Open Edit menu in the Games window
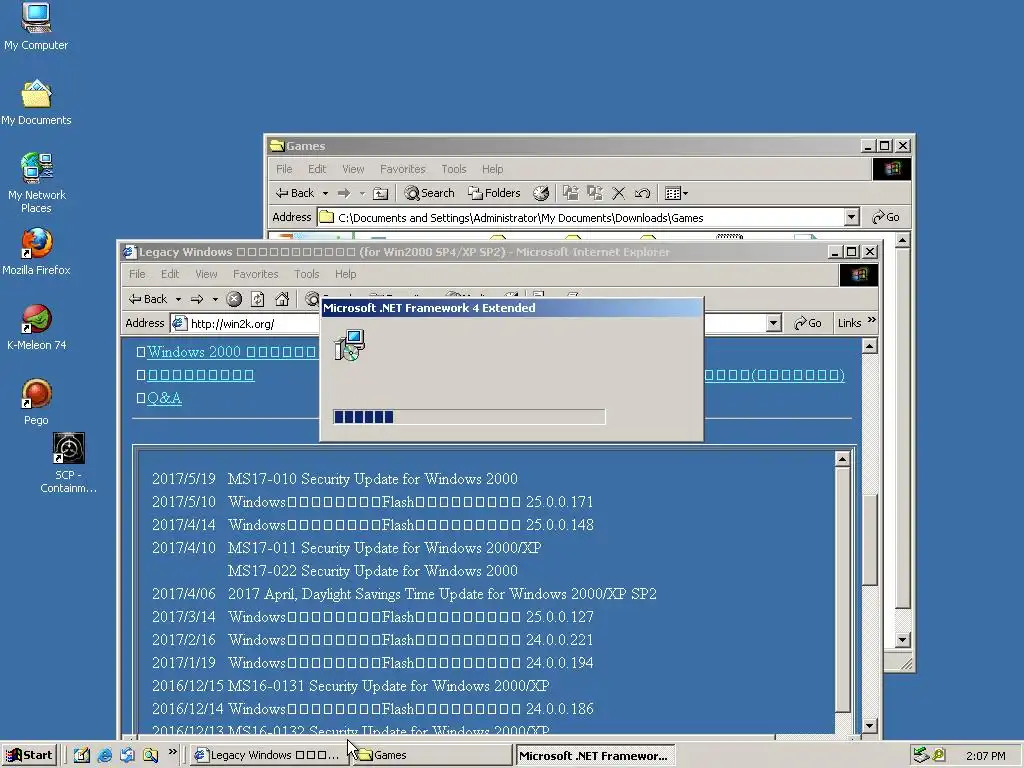Screen dimensions: 1024x768 click(x=317, y=169)
